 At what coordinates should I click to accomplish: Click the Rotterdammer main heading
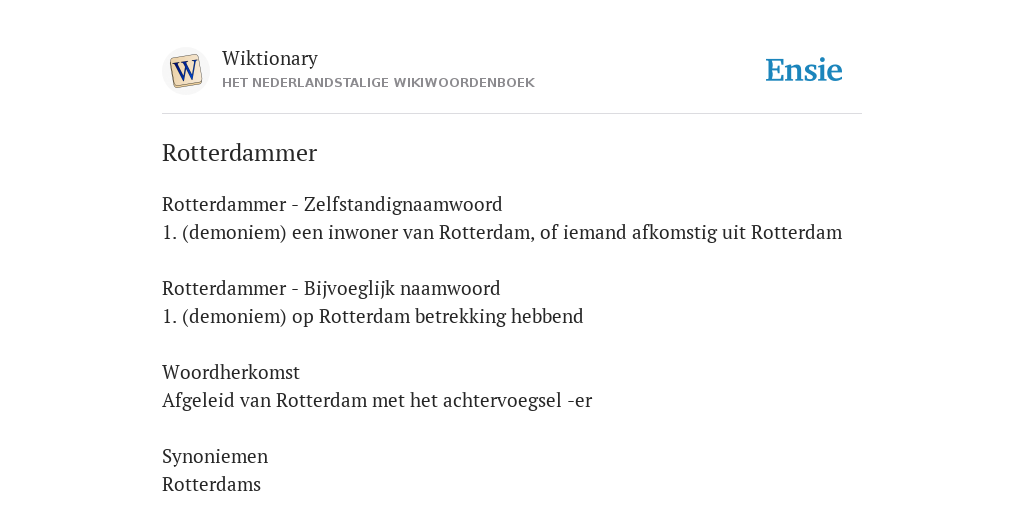(240, 153)
